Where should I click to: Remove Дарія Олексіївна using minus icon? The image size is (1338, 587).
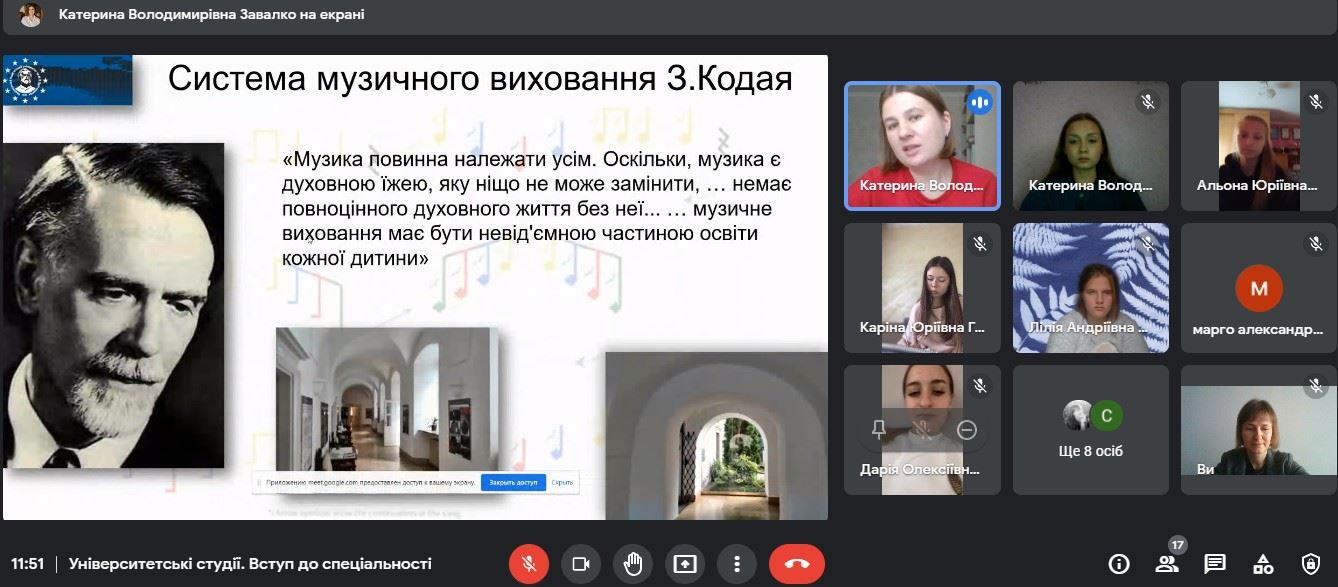(x=966, y=430)
